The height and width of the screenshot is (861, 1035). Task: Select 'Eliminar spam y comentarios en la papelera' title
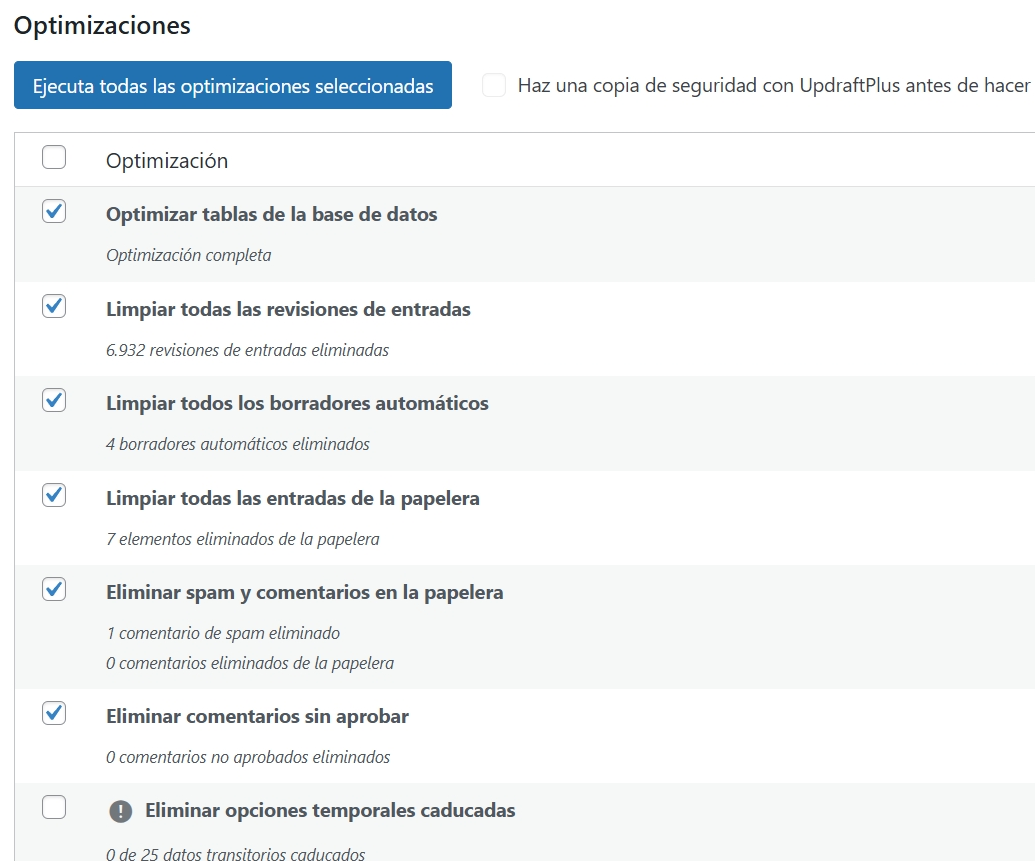click(304, 592)
